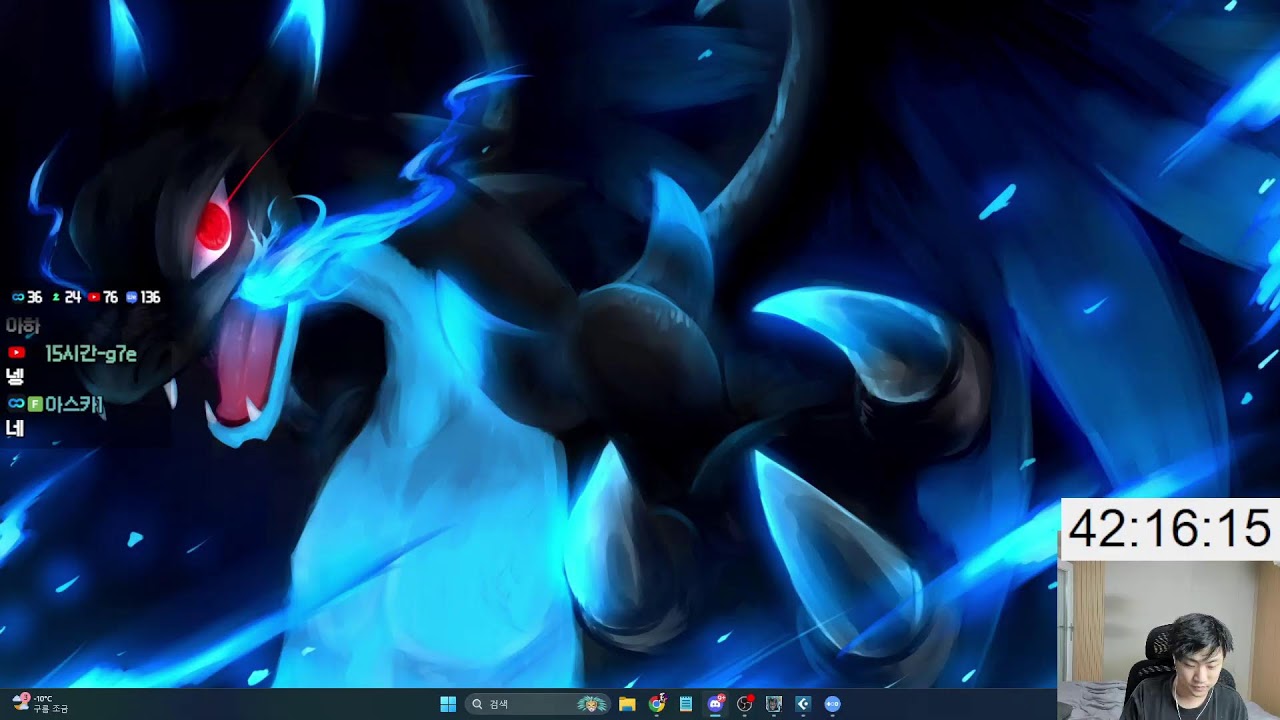
Task: Open the Notepad taskbar icon
Action: 686,704
